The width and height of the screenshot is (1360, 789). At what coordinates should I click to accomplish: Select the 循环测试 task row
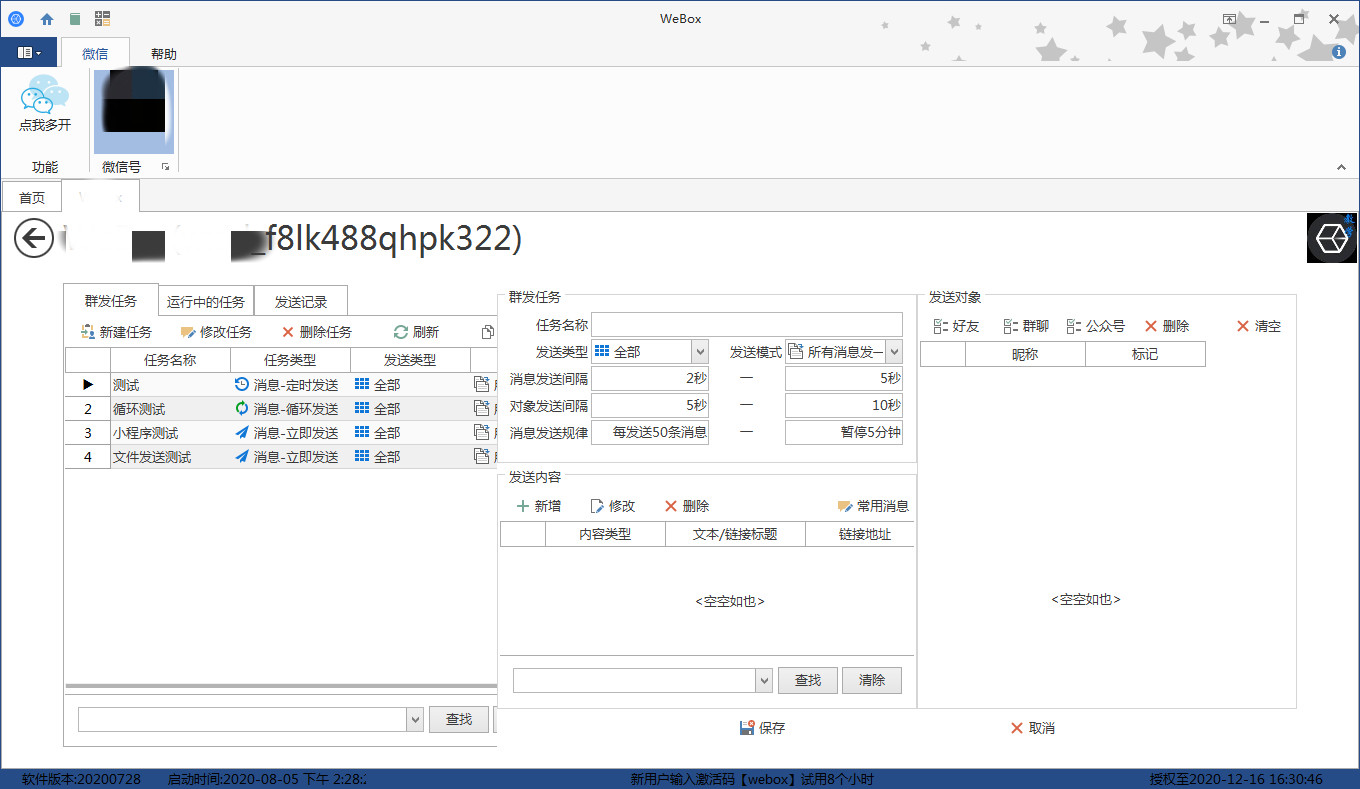(x=281, y=408)
